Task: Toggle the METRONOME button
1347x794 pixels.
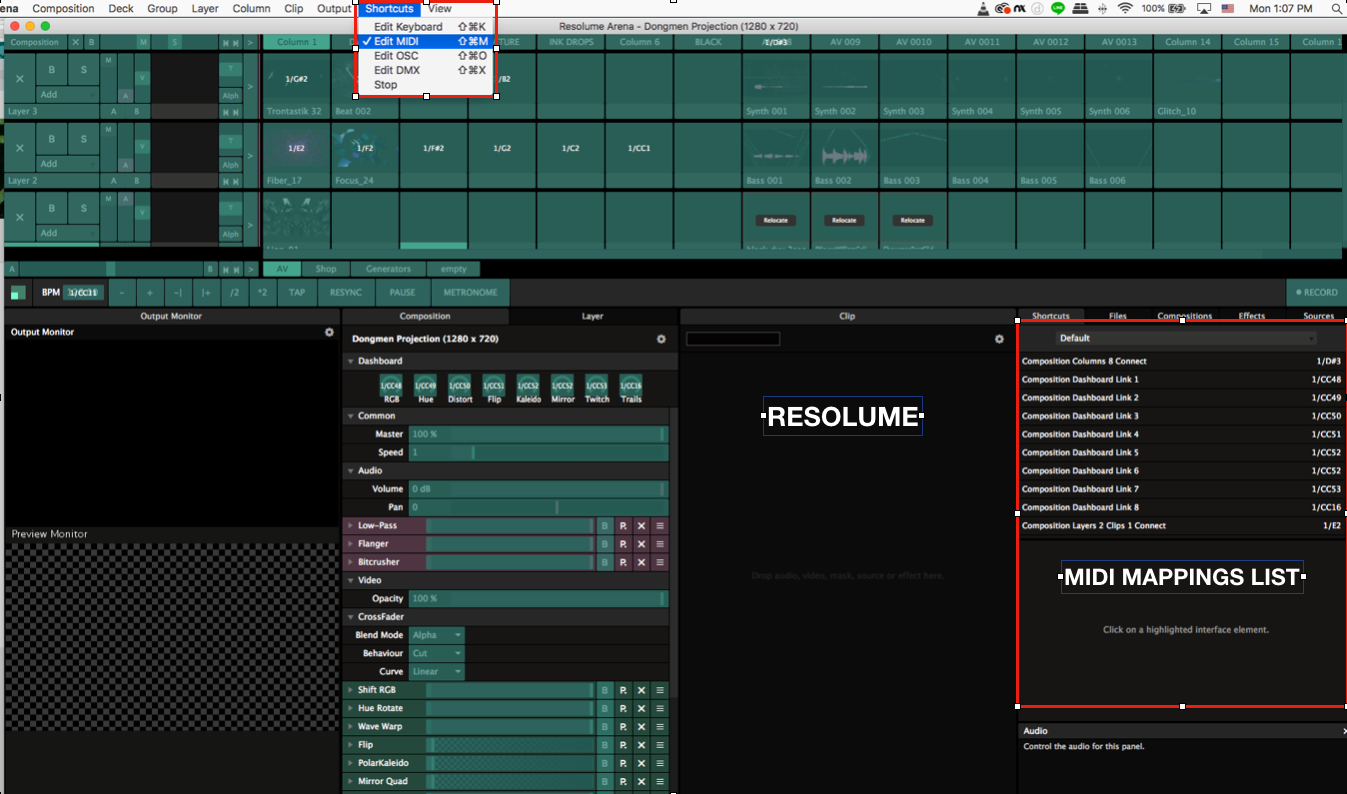Action: [x=471, y=293]
